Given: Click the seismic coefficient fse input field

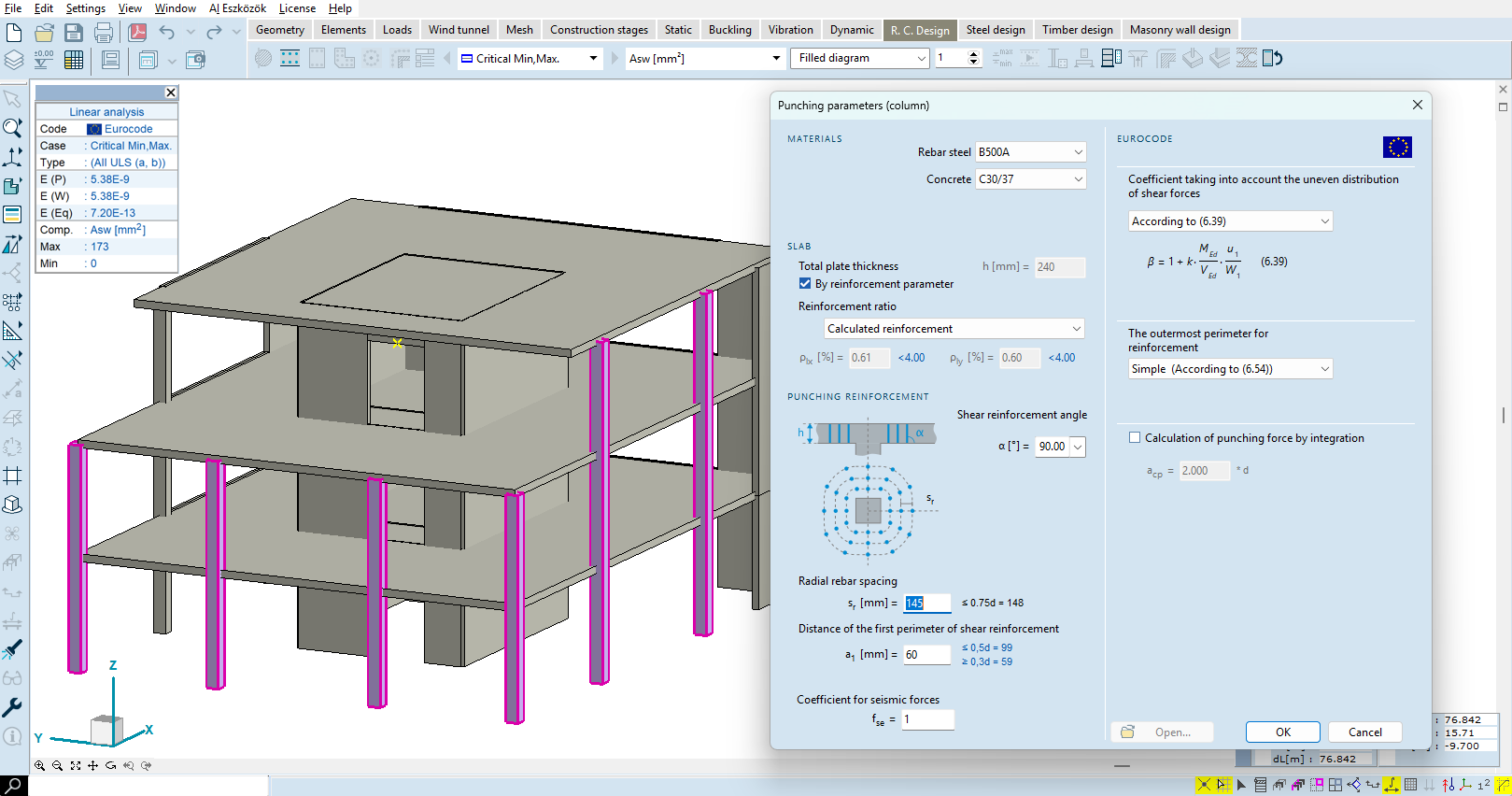Looking at the screenshot, I should (927, 719).
